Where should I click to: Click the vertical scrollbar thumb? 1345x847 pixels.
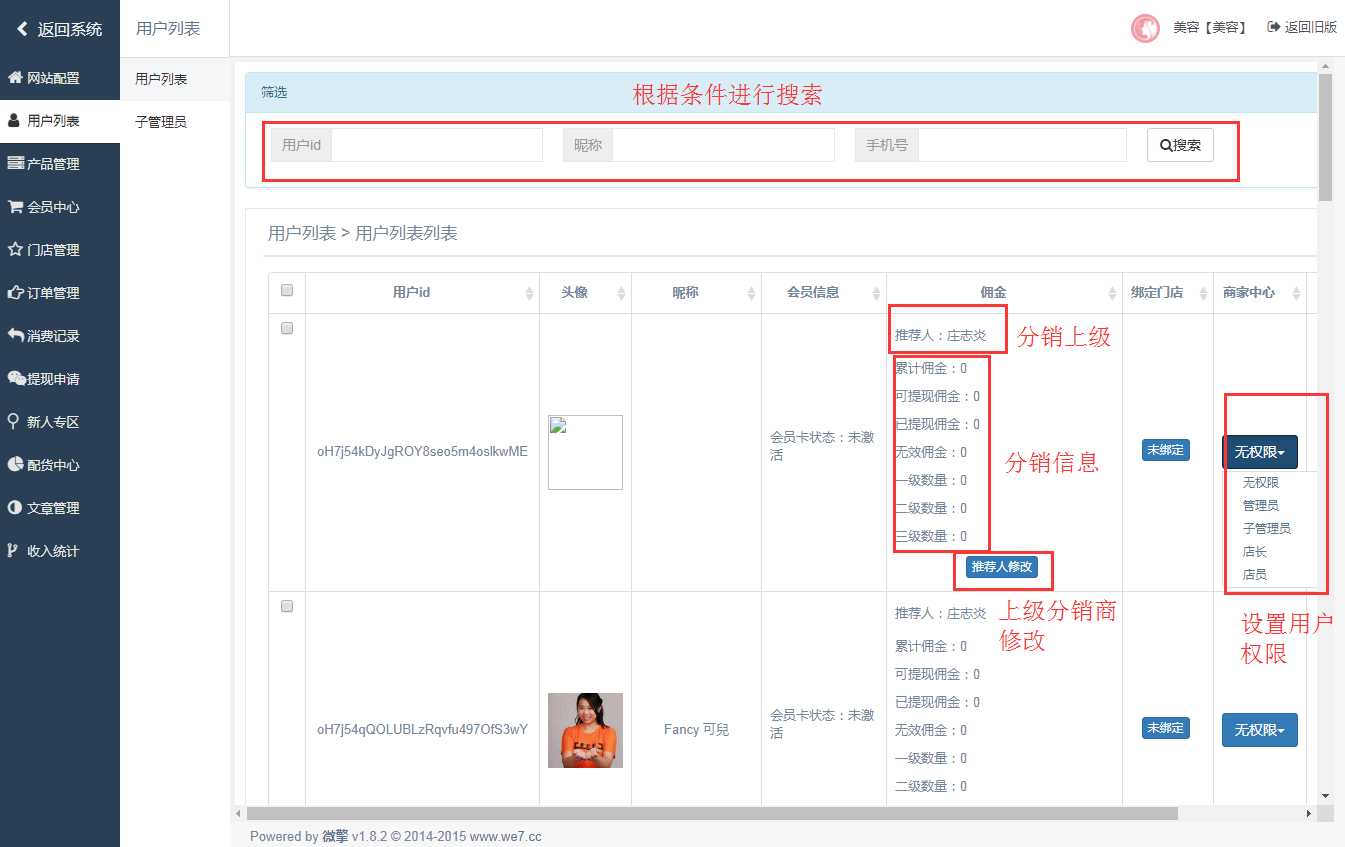tap(1326, 137)
